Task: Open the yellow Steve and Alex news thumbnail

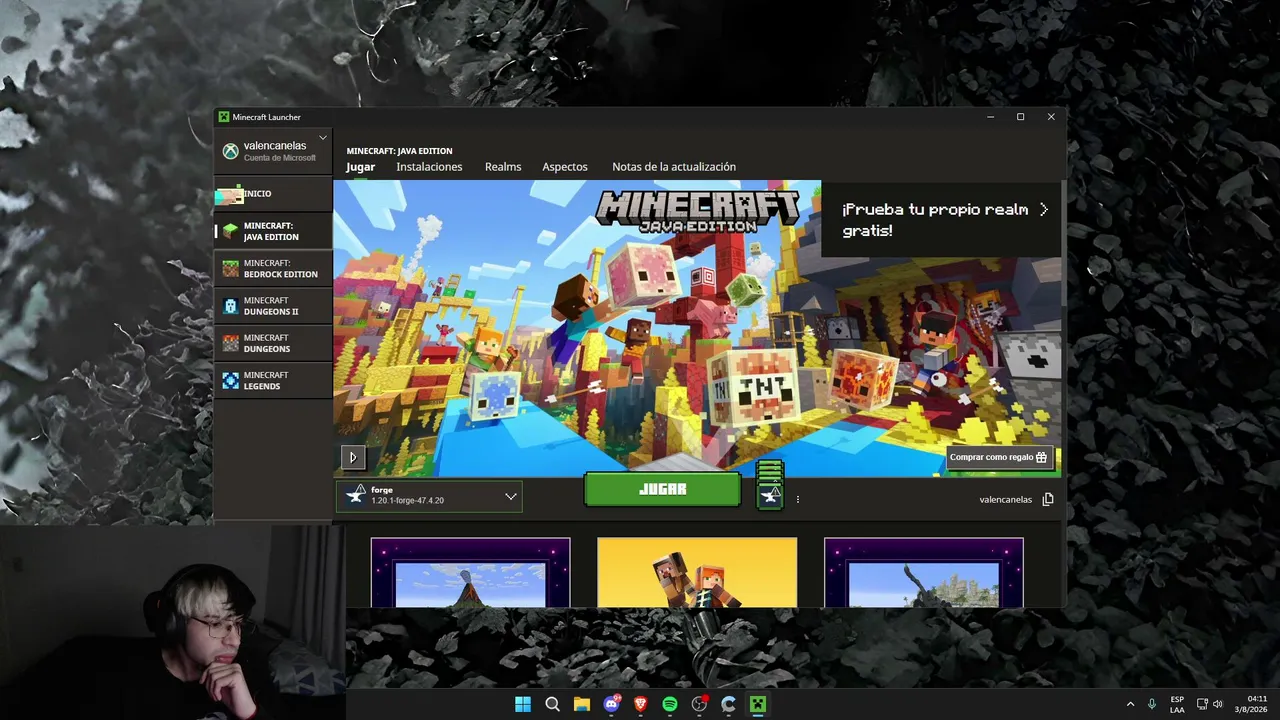Action: click(697, 573)
